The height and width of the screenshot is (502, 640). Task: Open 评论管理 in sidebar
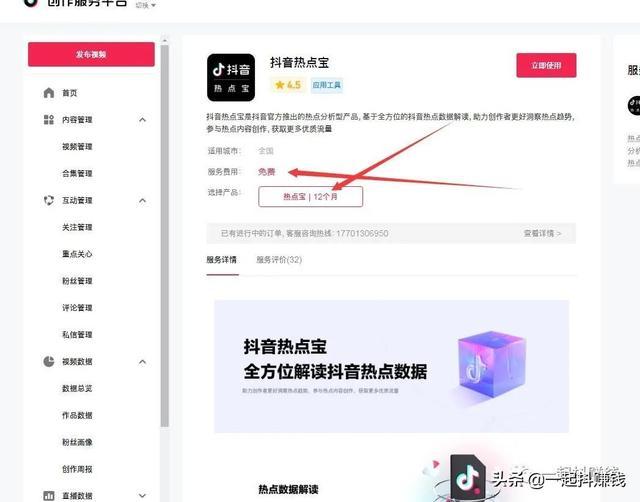(77, 308)
